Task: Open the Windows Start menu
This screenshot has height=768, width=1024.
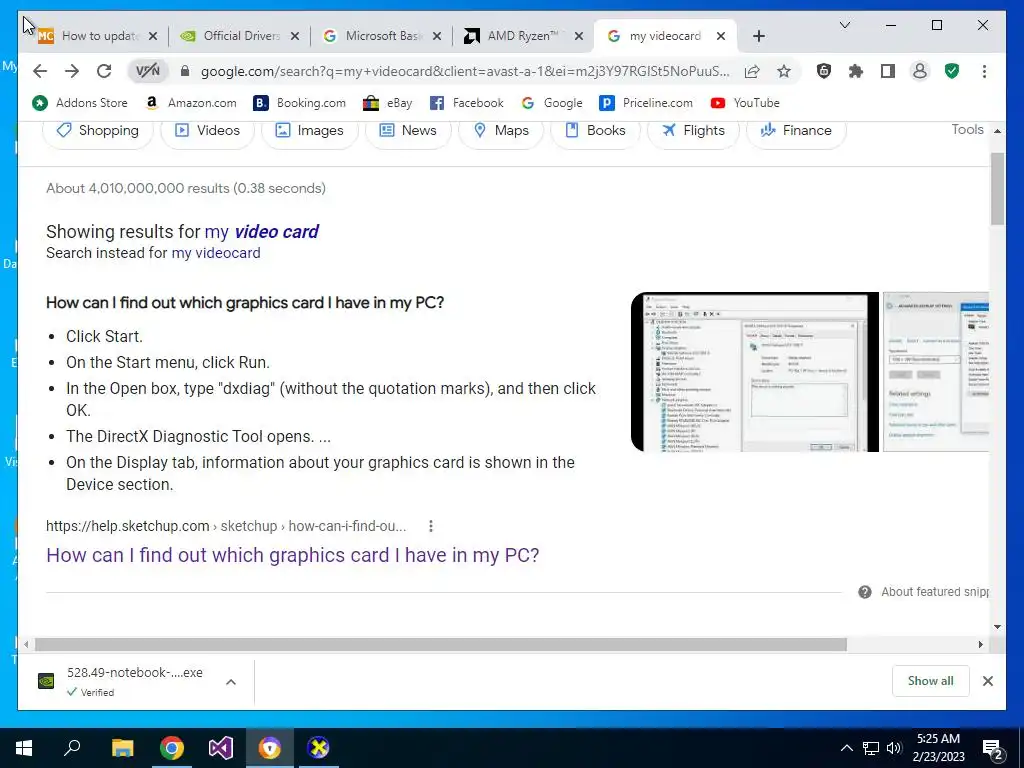Action: tap(24, 748)
